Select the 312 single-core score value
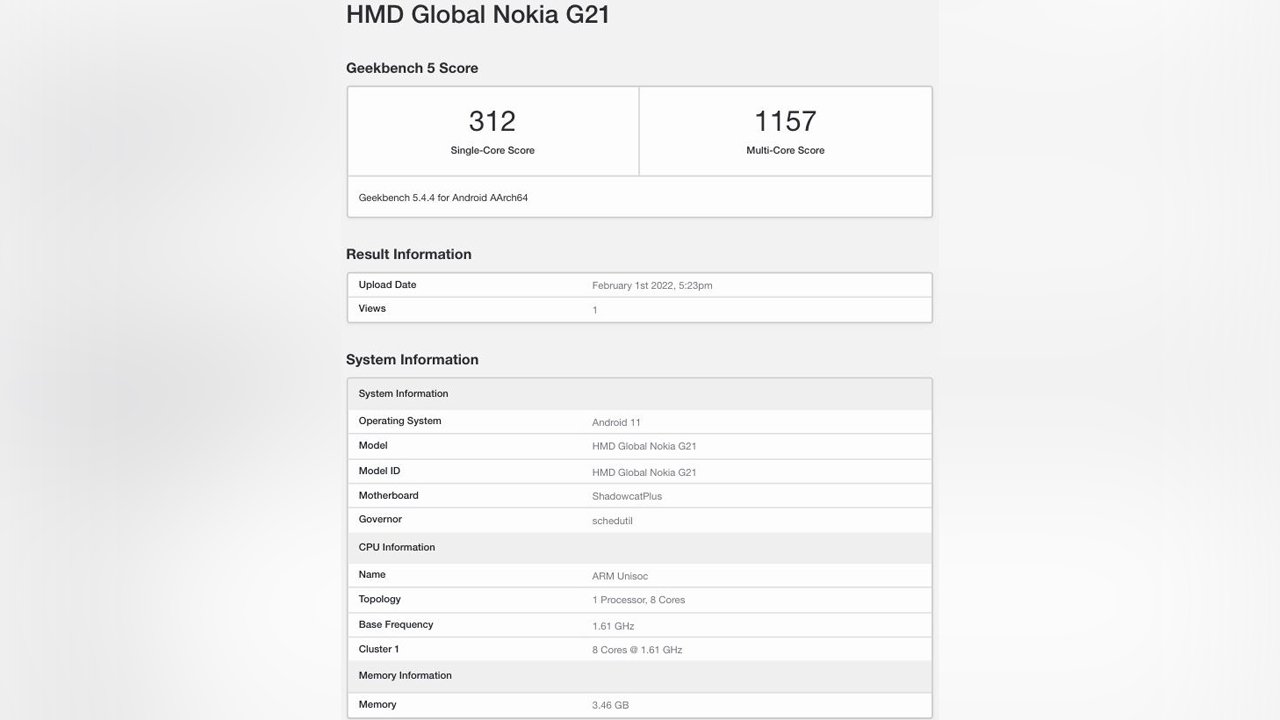 pos(492,121)
